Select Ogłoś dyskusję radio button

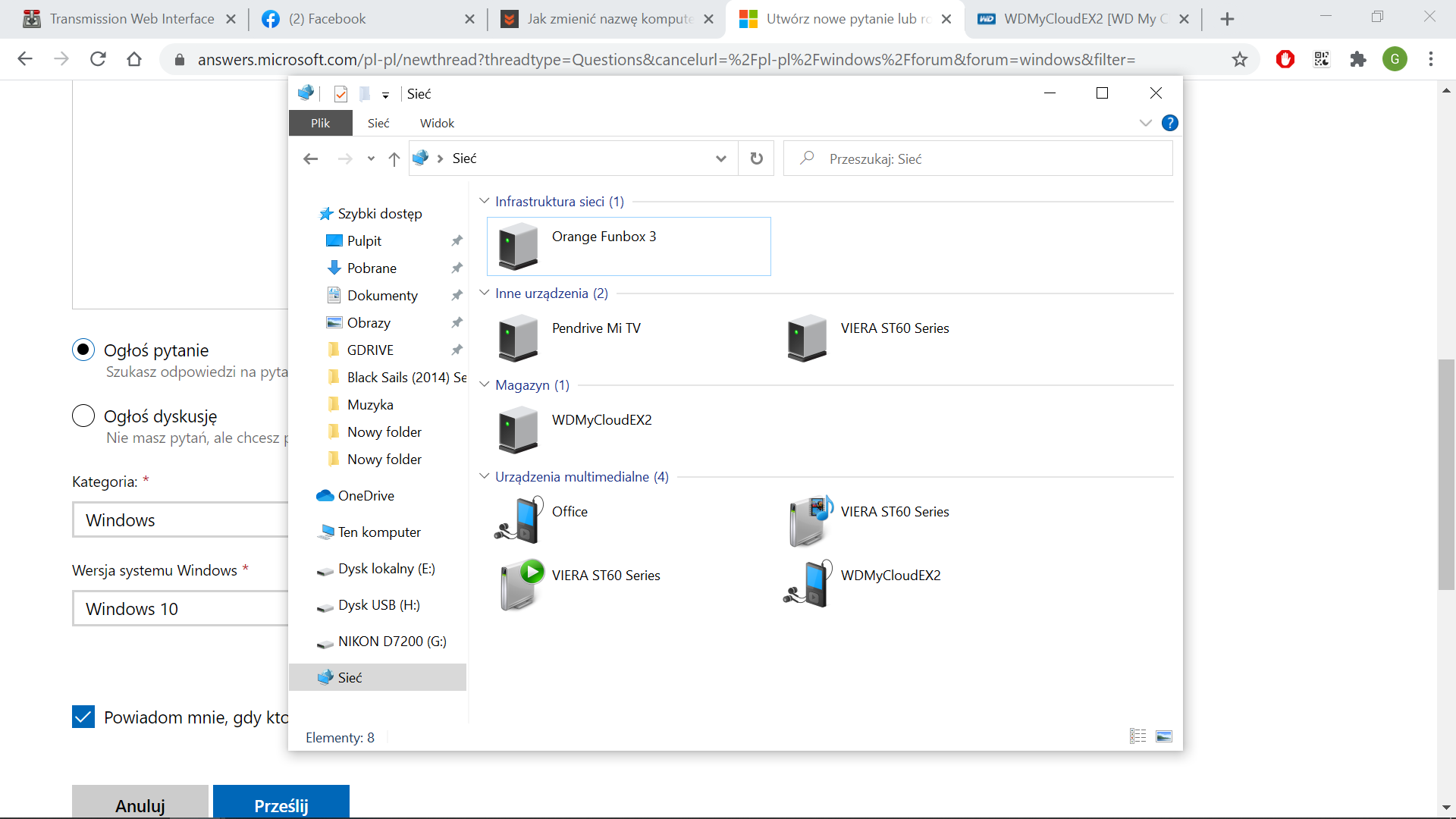click(x=83, y=416)
